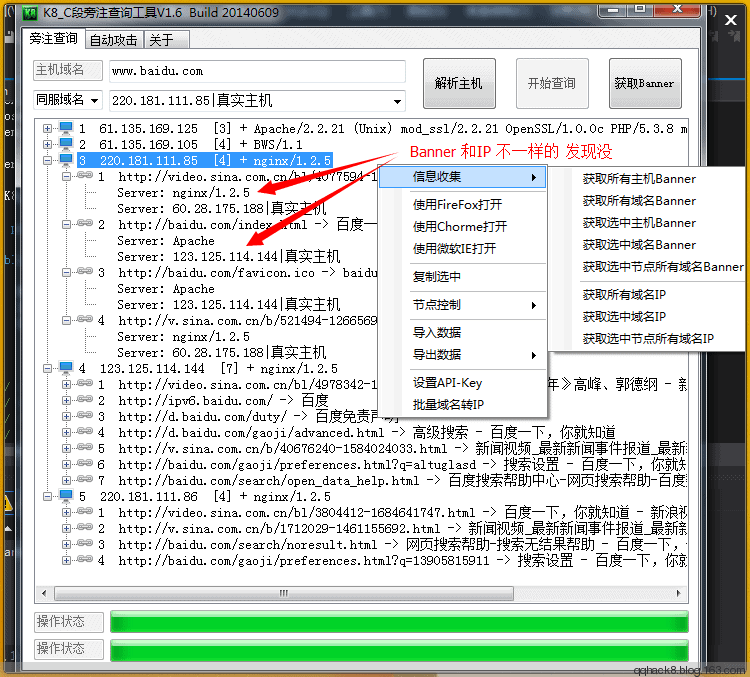Choose 使用Chorme打开 from context menu

click(x=460, y=226)
